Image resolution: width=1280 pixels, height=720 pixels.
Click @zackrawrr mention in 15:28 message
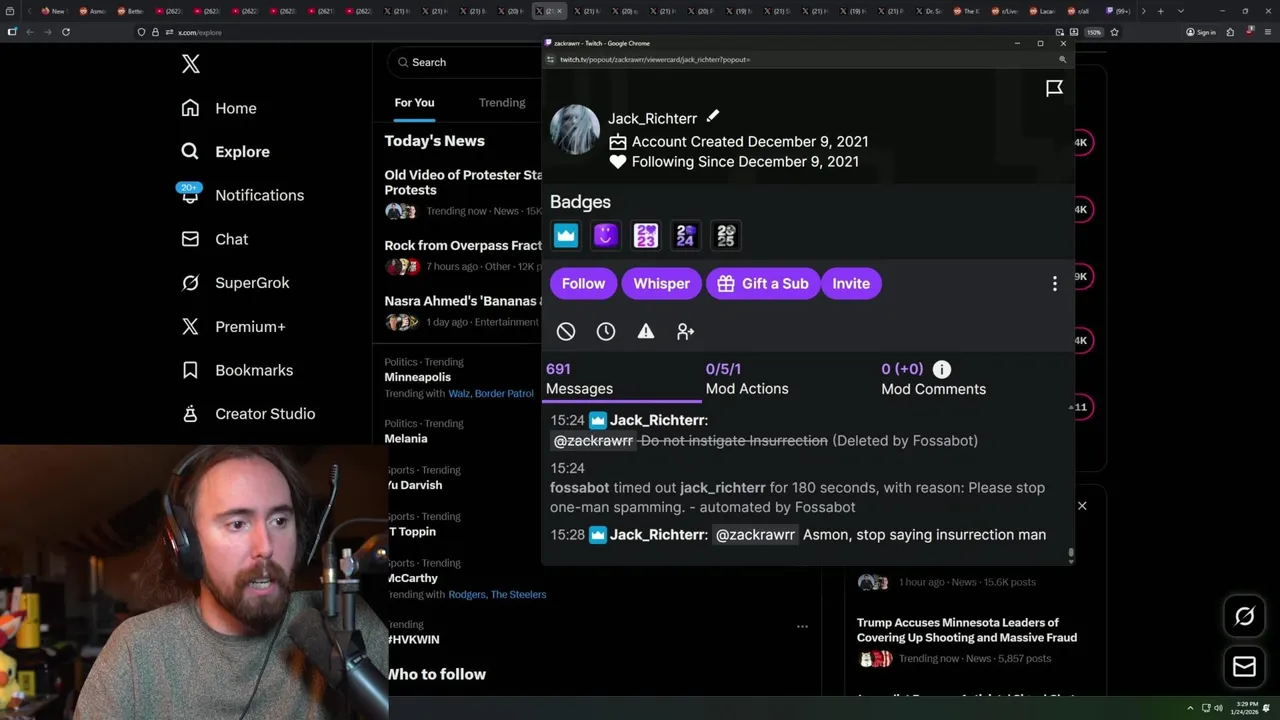(755, 535)
